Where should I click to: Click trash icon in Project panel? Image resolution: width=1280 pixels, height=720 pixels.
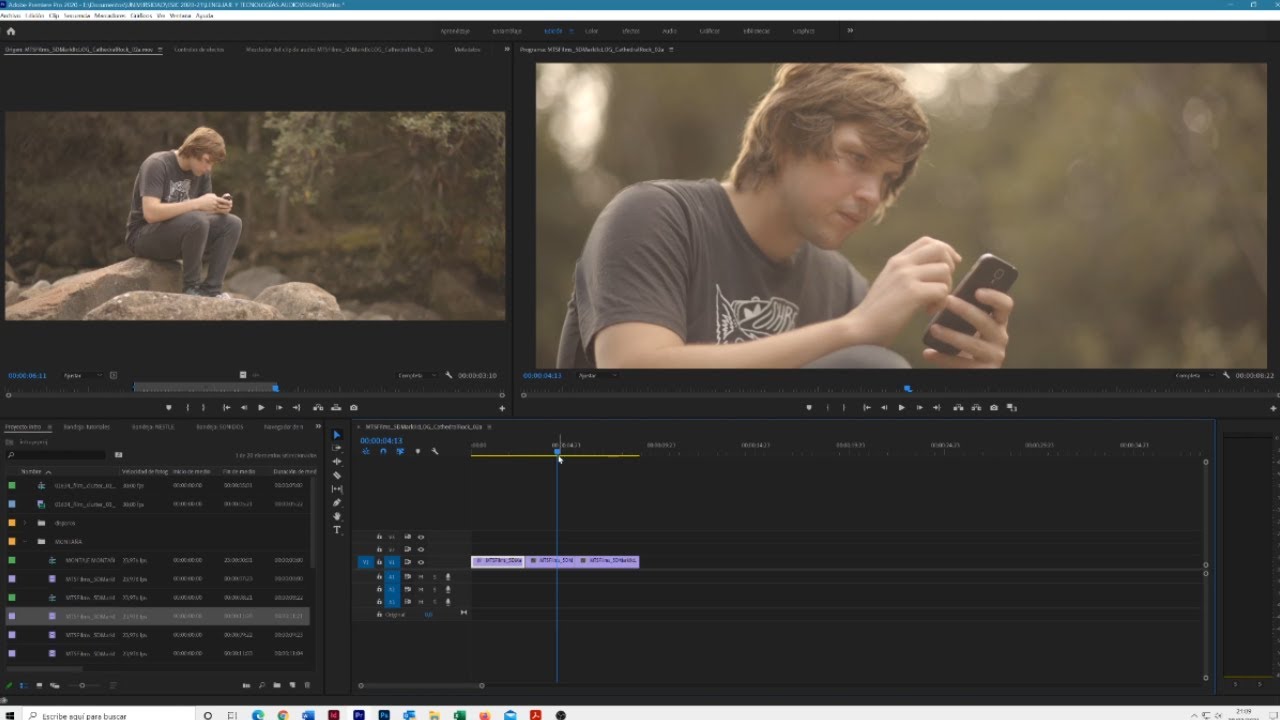point(307,685)
